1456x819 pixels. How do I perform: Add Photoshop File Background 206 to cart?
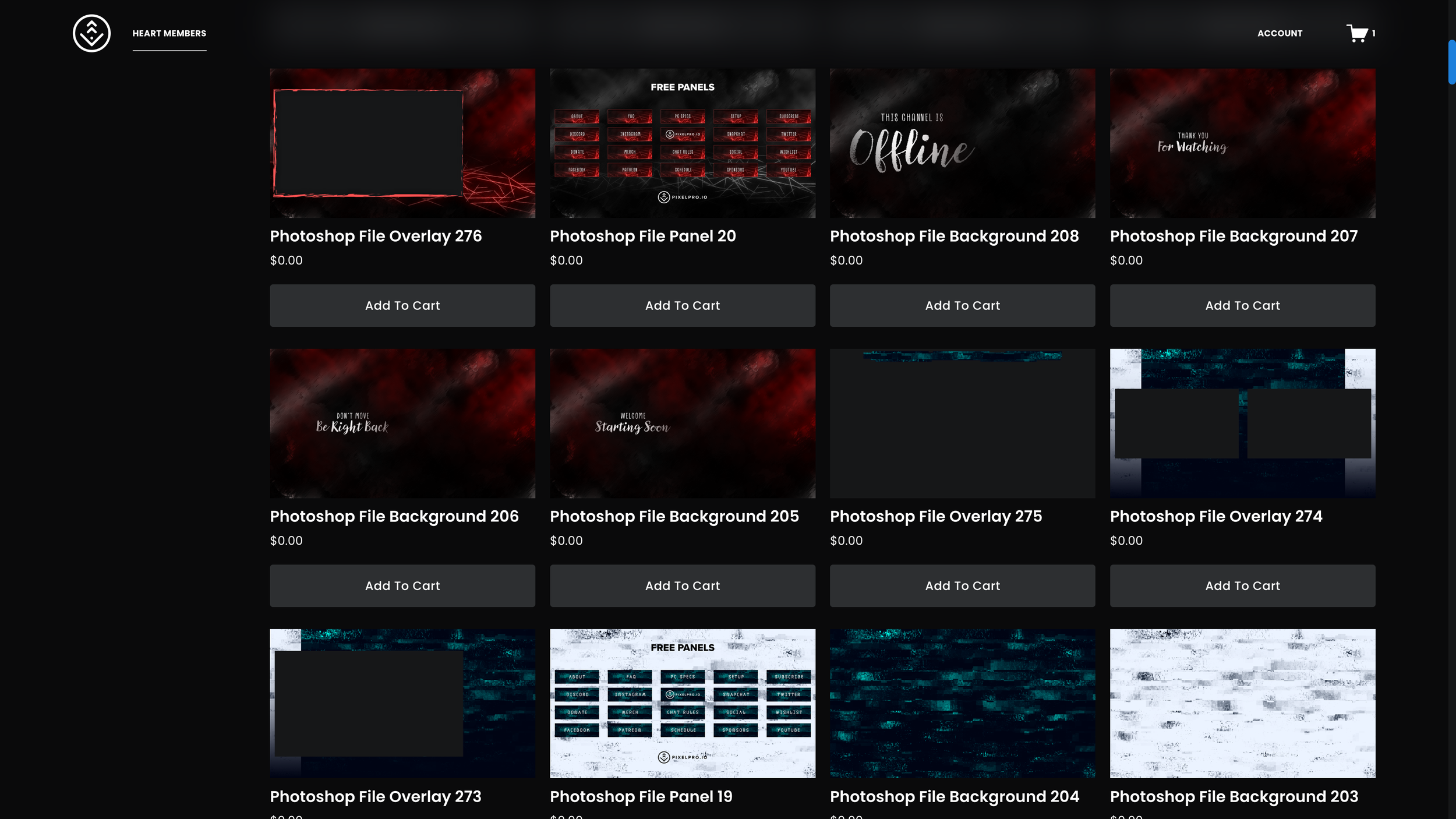coord(402,585)
